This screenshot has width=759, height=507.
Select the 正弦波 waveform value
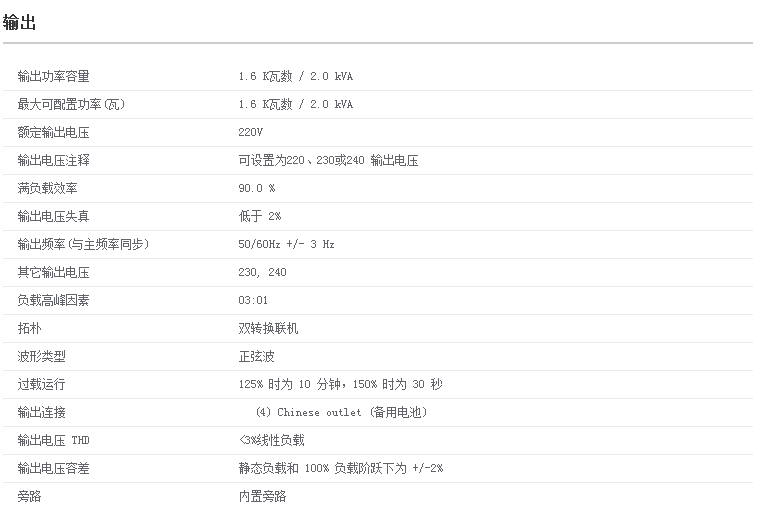[x=256, y=356]
